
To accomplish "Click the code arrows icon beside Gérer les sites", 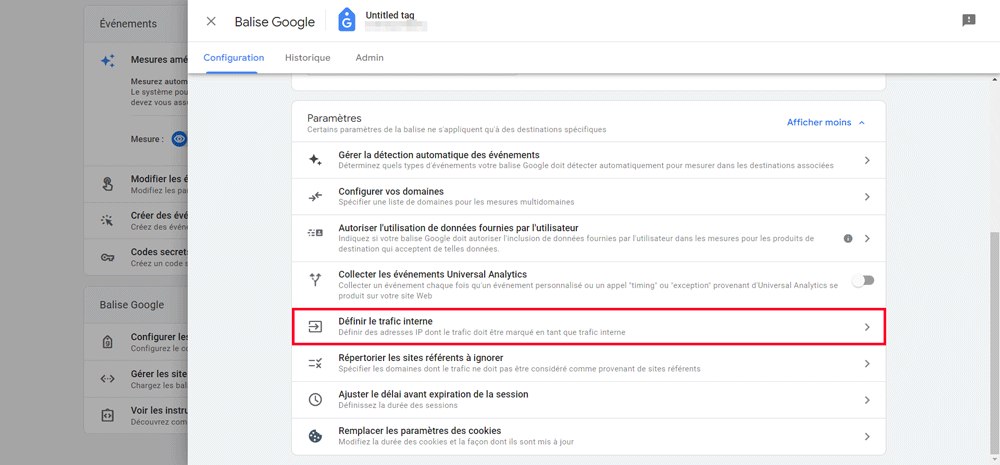I will coord(108,378).
